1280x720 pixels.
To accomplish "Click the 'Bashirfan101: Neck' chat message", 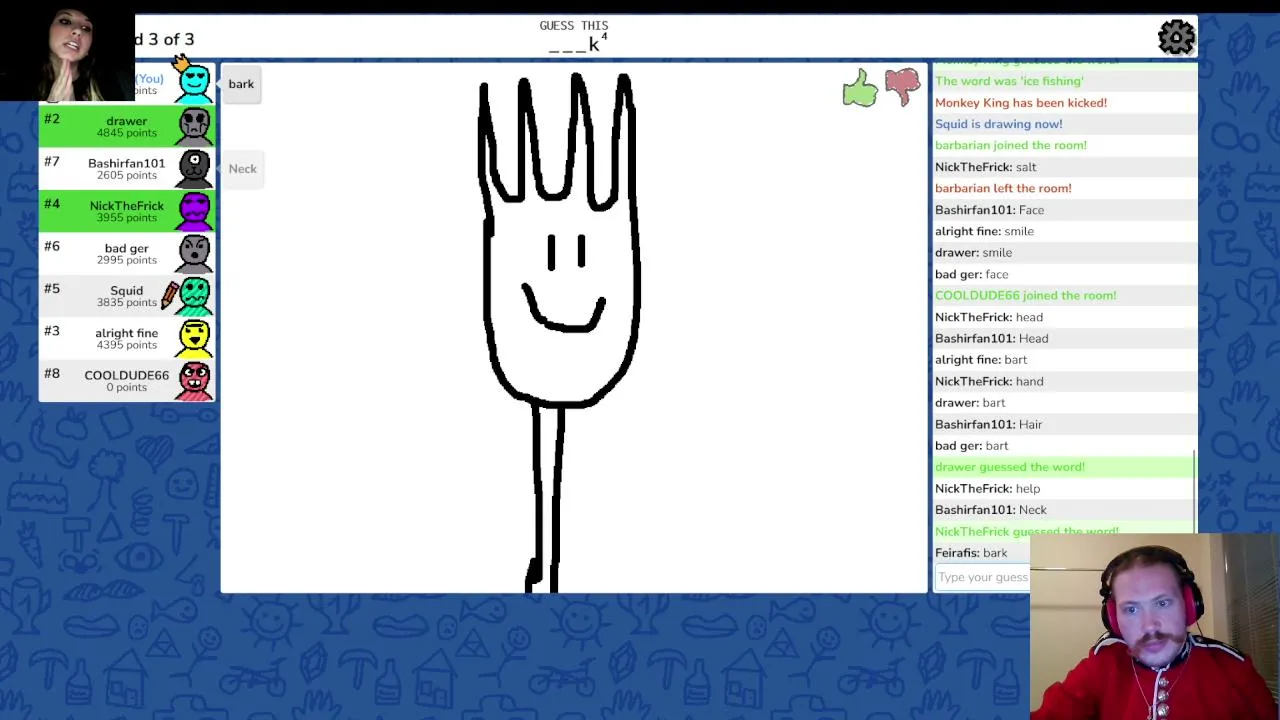I will [x=991, y=510].
